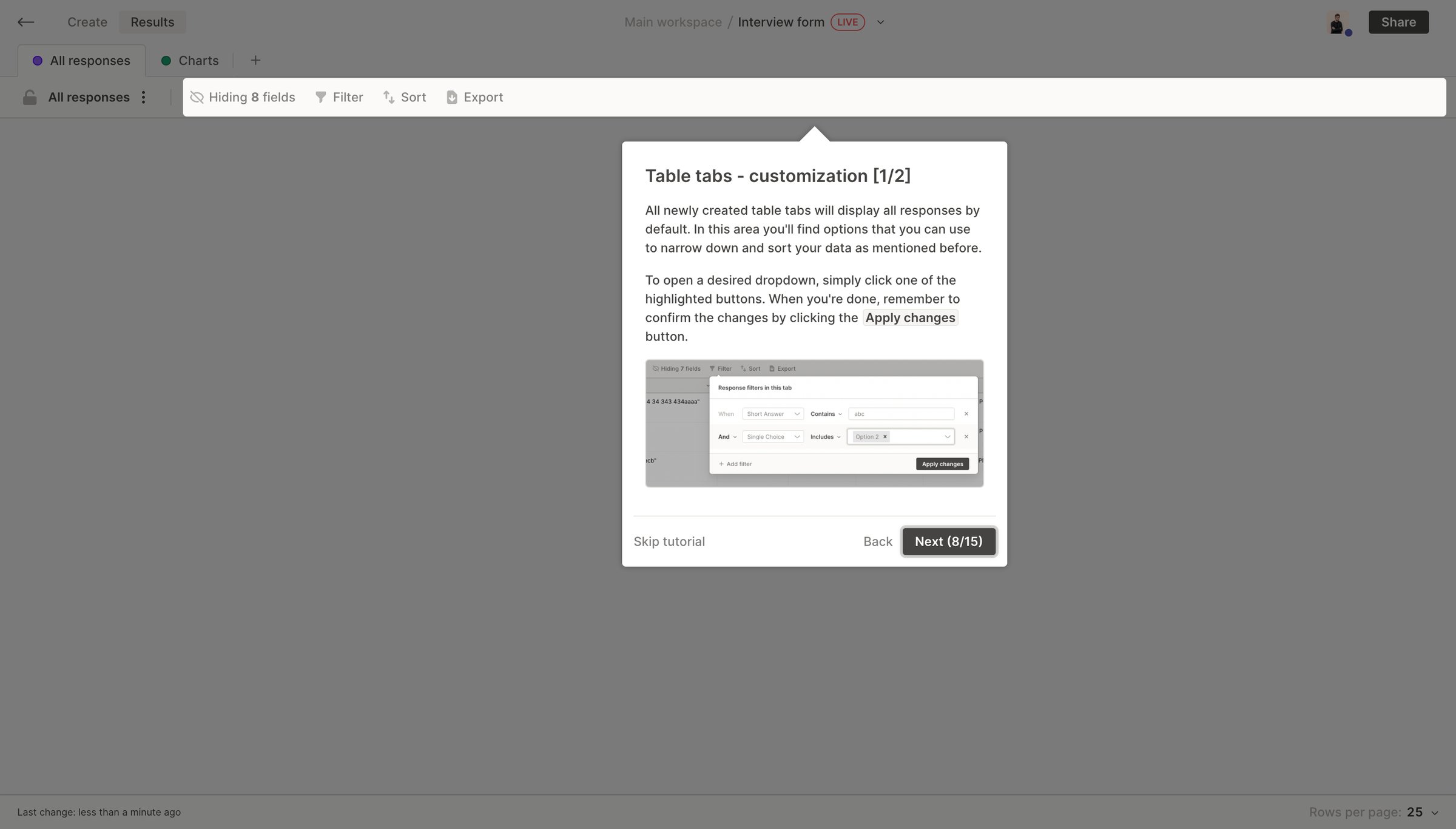
Task: Open the All responses table tab
Action: [82, 61]
